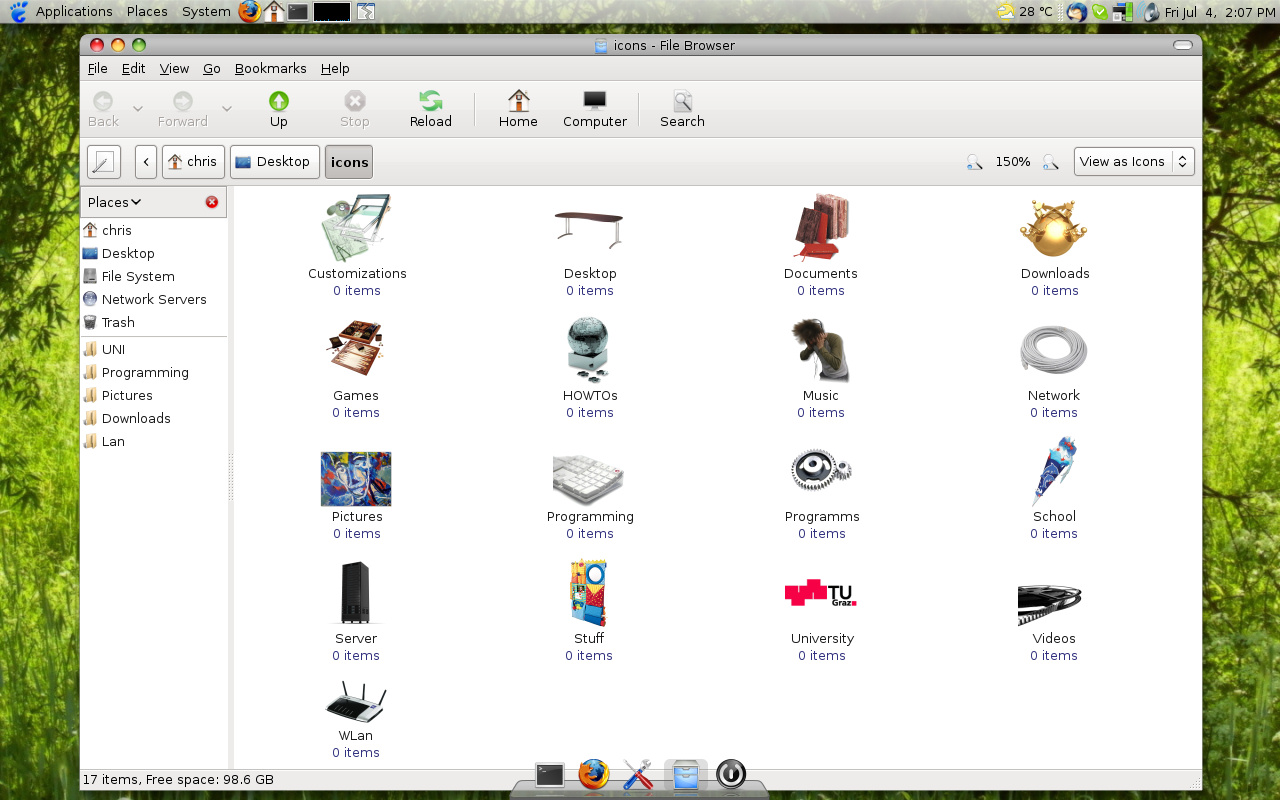The width and height of the screenshot is (1280, 800).
Task: Open the Customizations folder icon
Action: click(x=357, y=228)
